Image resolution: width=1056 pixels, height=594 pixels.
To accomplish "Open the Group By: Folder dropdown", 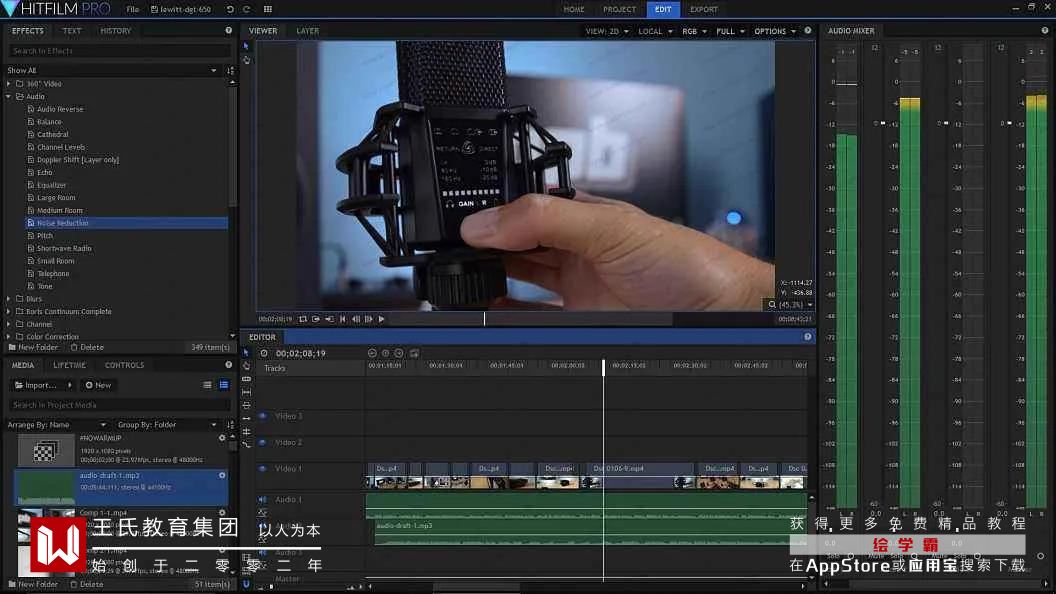I will click(167, 425).
